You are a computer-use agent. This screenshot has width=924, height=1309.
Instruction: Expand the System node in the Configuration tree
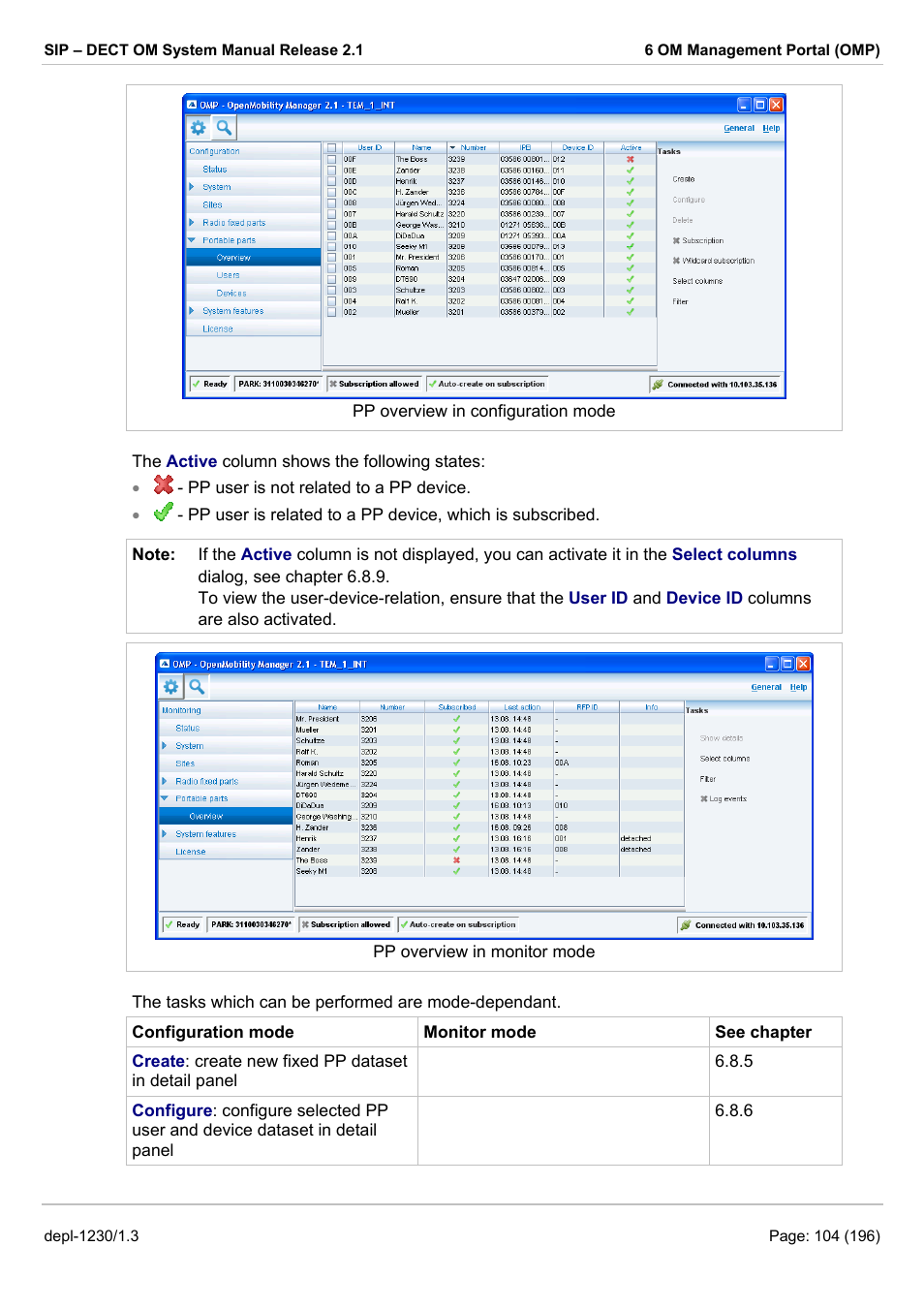pyautogui.click(x=192, y=187)
